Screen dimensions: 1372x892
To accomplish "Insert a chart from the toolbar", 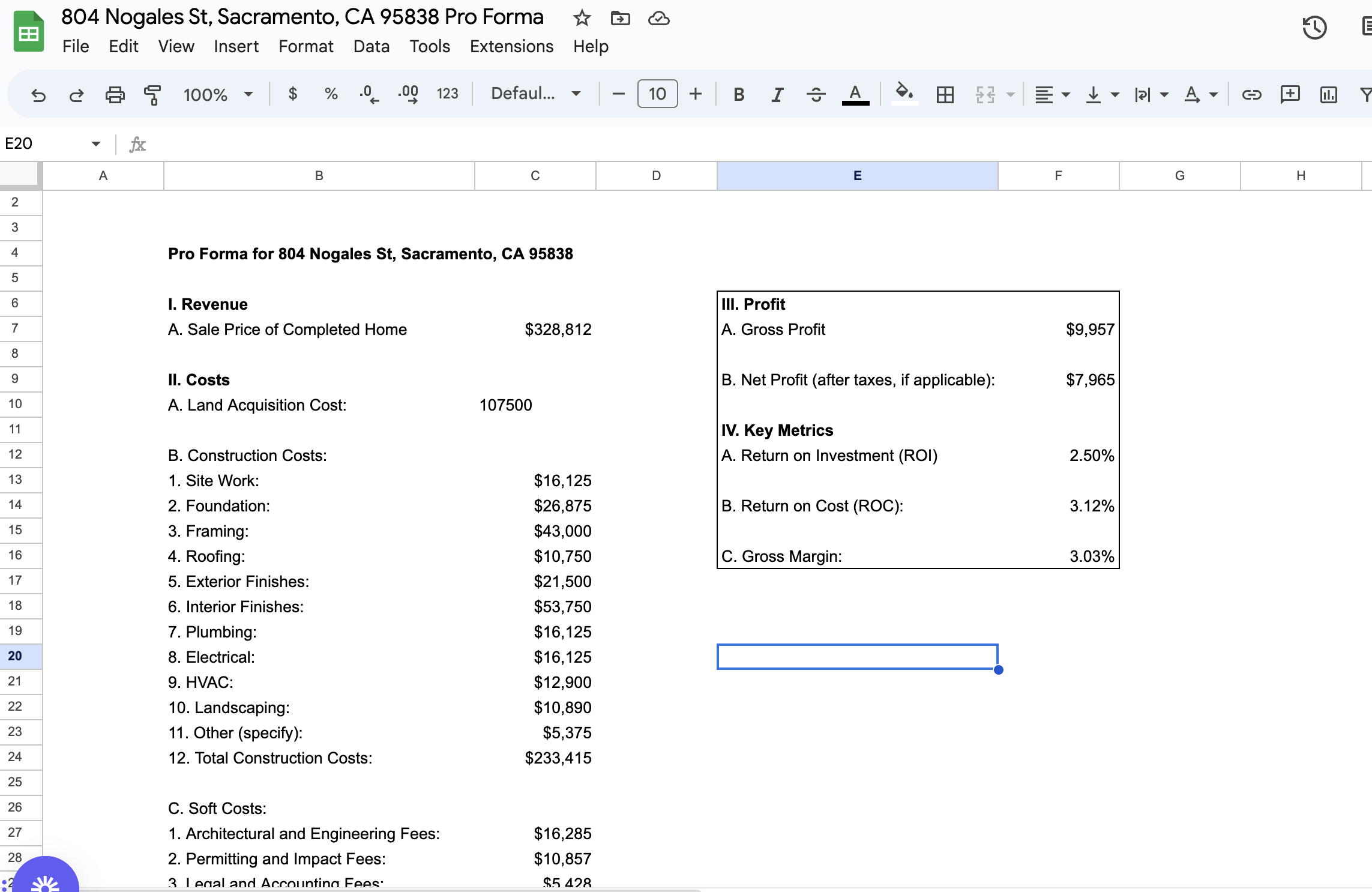I will click(1328, 94).
